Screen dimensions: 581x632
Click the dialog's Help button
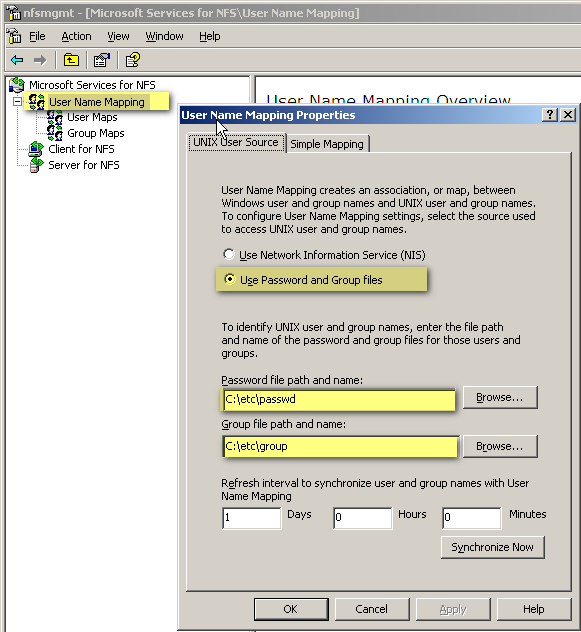tap(534, 609)
